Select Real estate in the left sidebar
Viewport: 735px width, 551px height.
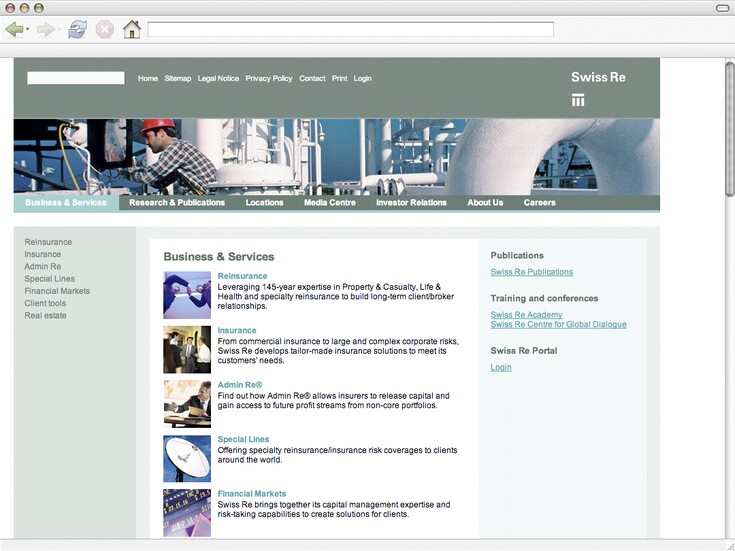pyautogui.click(x=45, y=315)
